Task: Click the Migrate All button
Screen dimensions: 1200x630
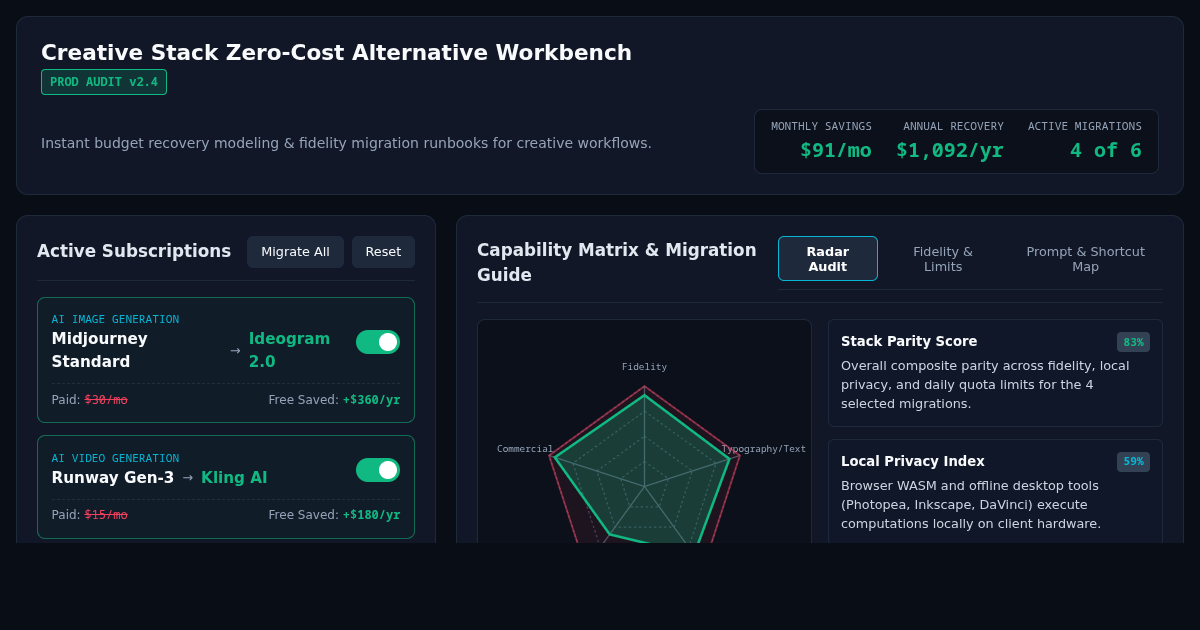Action: click(x=295, y=252)
